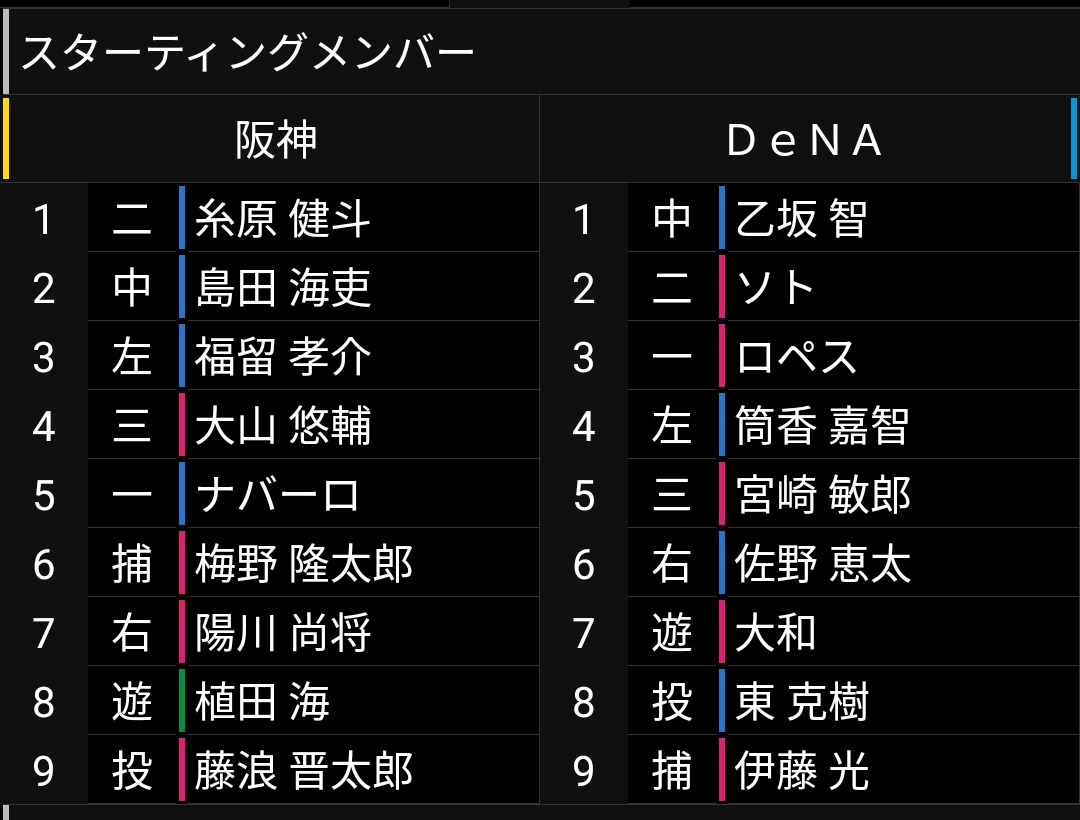
Task: Click on ナバーロ player row
Action: tap(278, 495)
